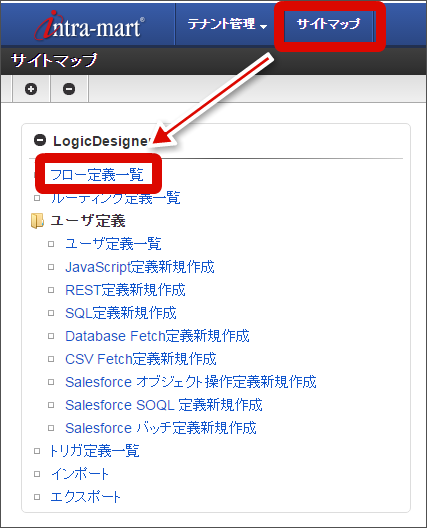Open Salesforce SOQL 定義新規作成 link
The width and height of the screenshot is (427, 528).
coord(164,405)
